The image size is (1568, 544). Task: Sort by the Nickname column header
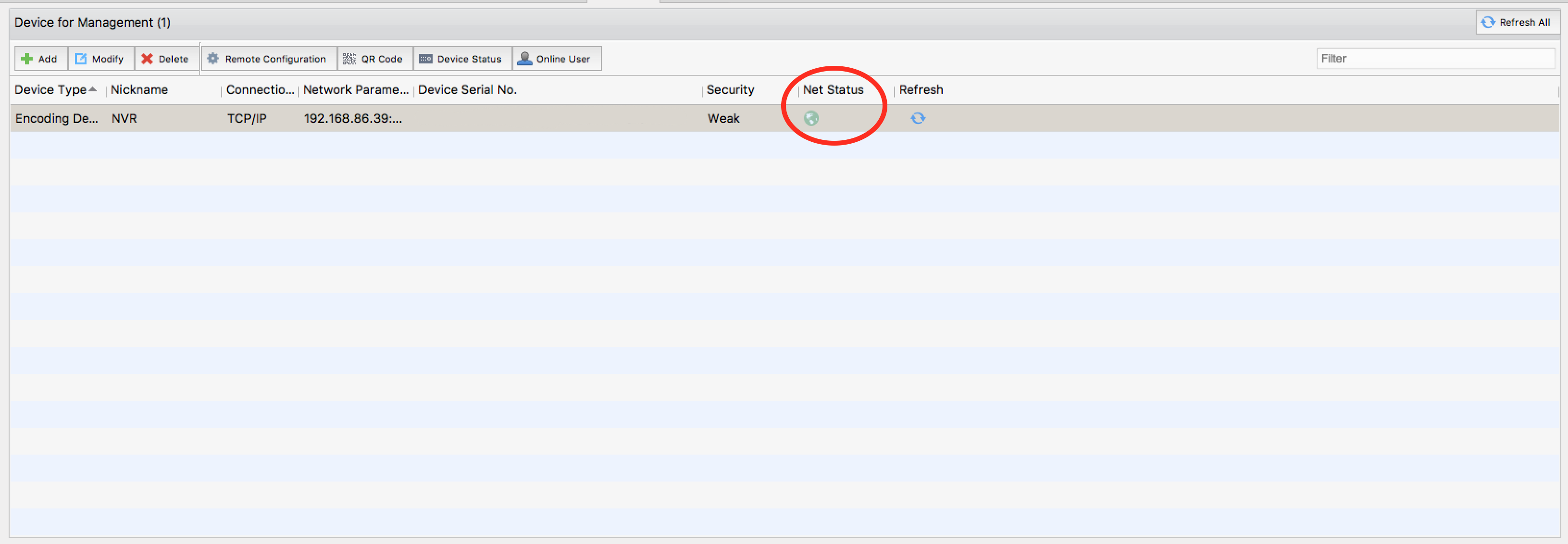[x=139, y=90]
